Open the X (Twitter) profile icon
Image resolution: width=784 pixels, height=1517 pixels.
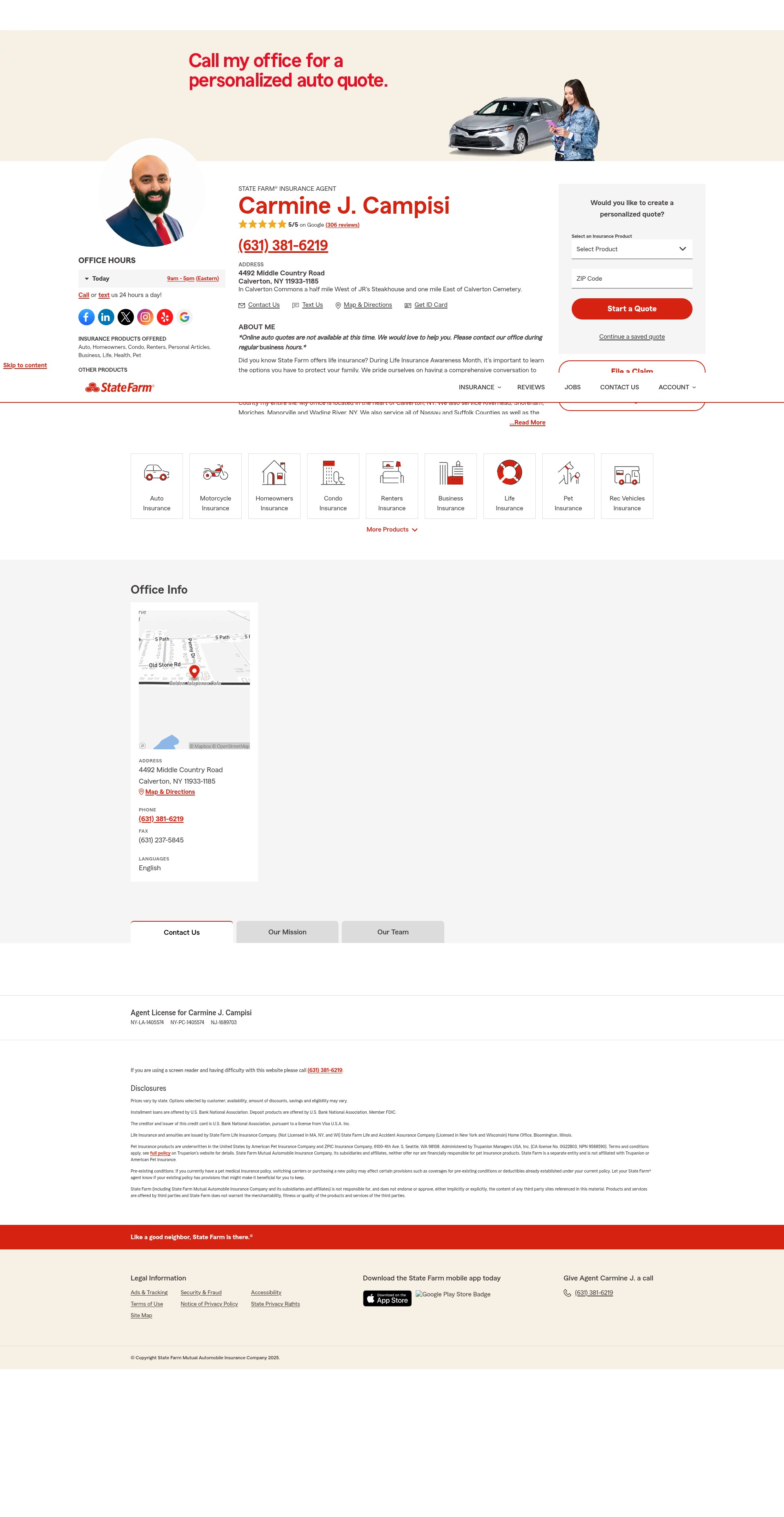tap(125, 317)
